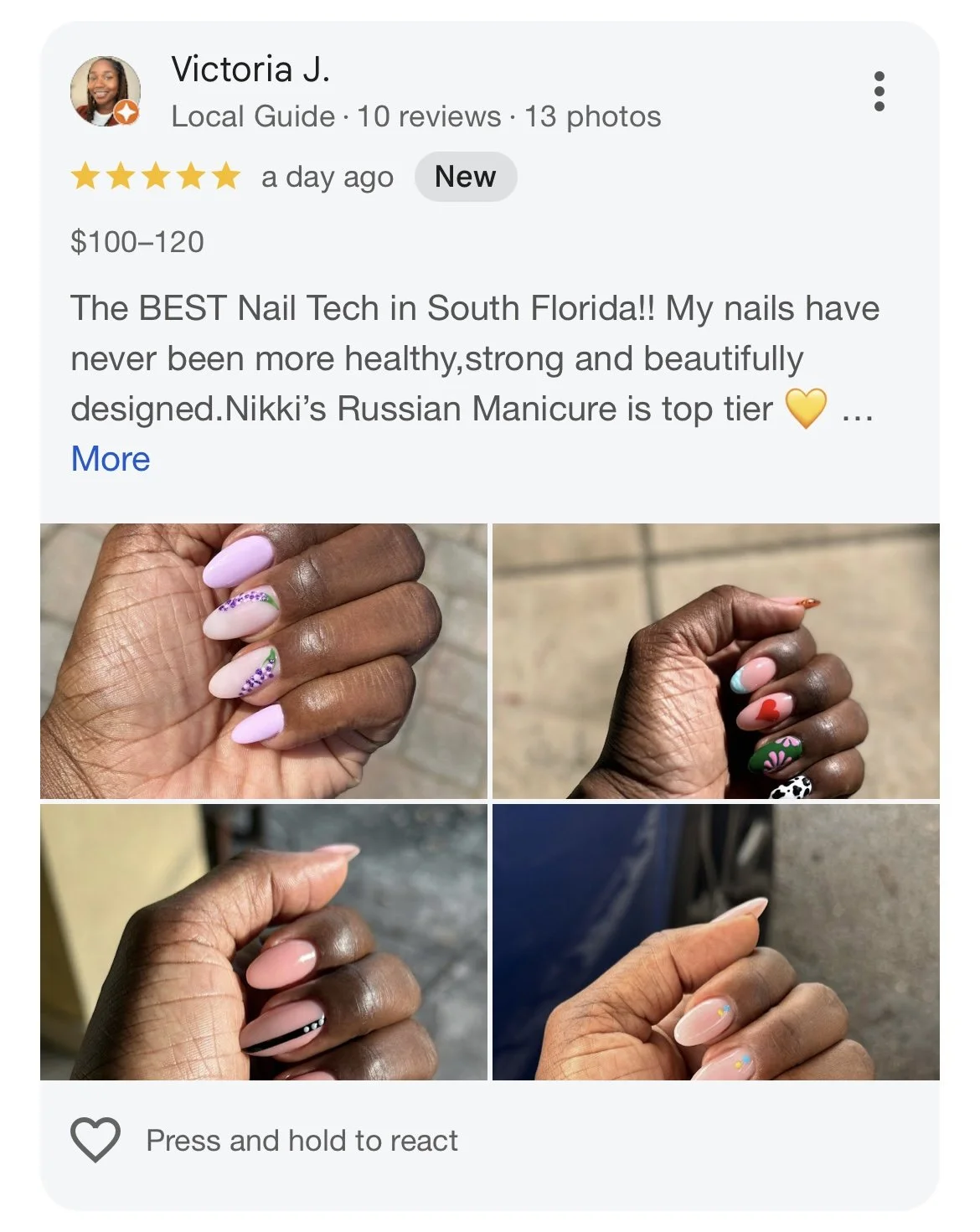Open reviewer name Victoria J.

[250, 70]
